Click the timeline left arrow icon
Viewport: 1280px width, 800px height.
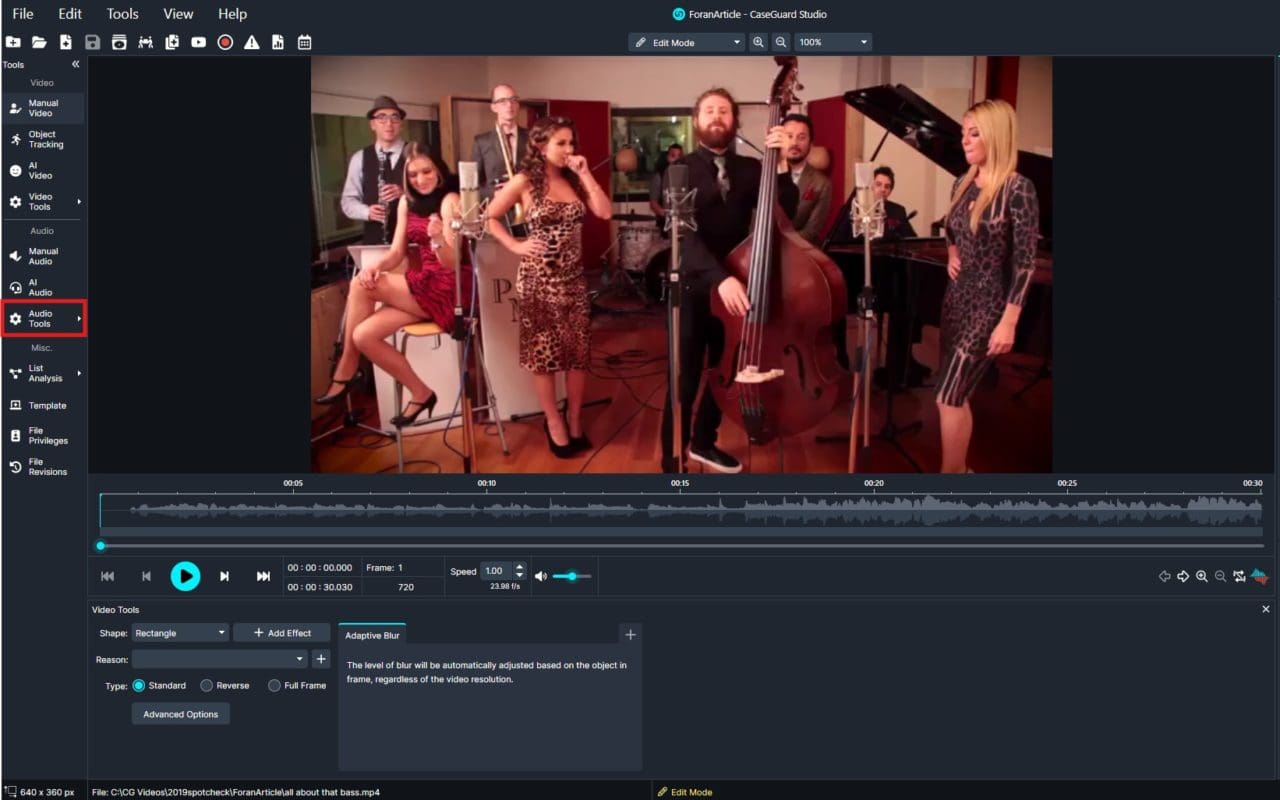[x=1164, y=576]
